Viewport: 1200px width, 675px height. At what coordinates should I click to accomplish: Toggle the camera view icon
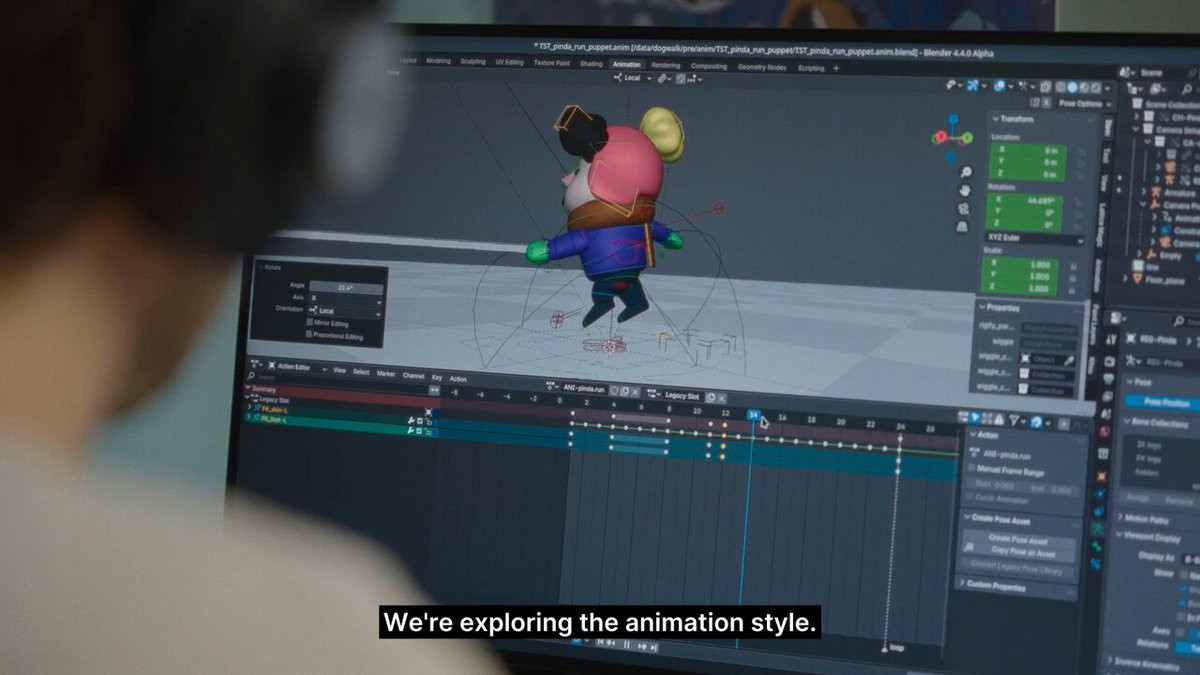point(962,208)
